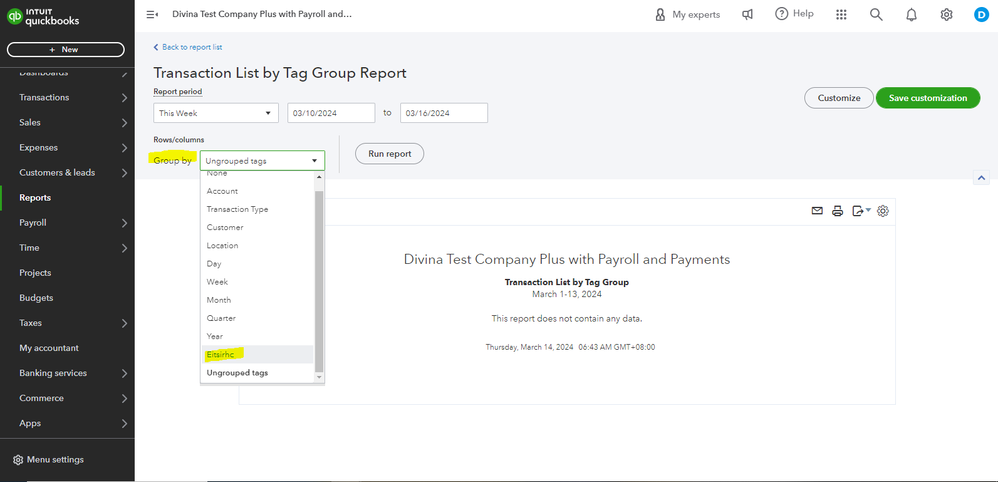Go back to report list
998x482 pixels.
[x=188, y=47]
